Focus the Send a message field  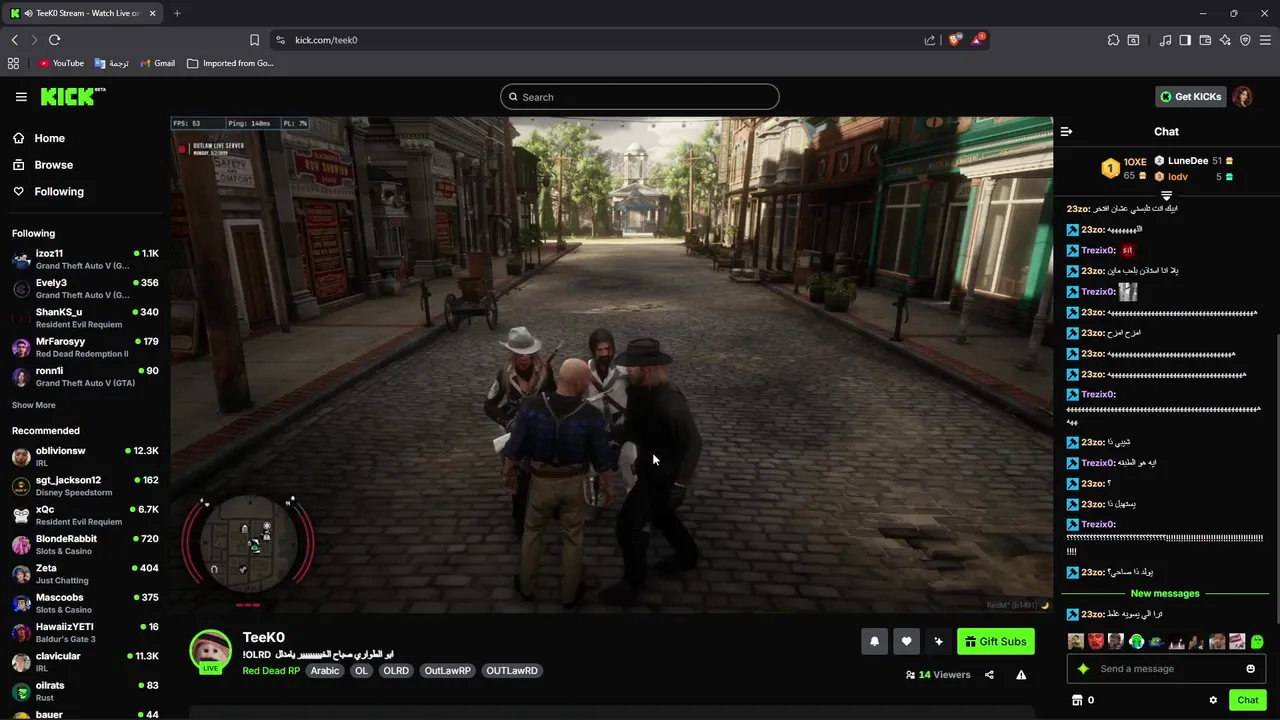pos(1165,669)
